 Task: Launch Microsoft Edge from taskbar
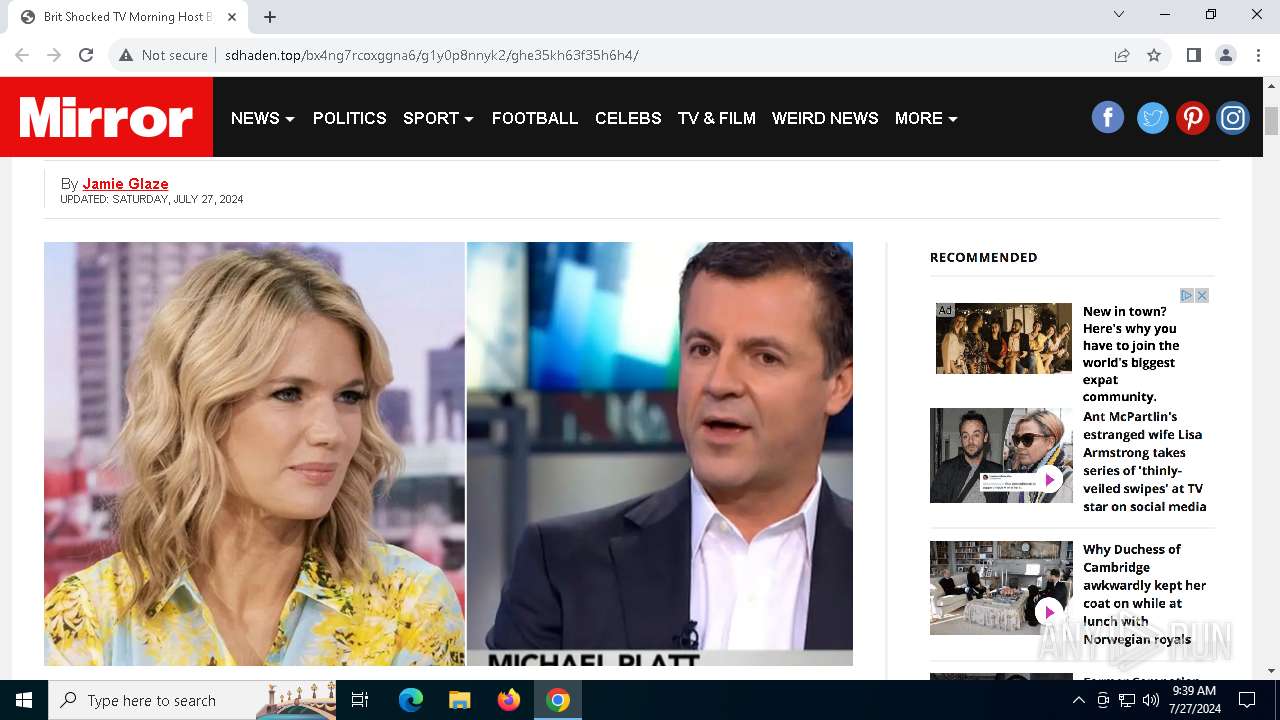[x=411, y=700]
